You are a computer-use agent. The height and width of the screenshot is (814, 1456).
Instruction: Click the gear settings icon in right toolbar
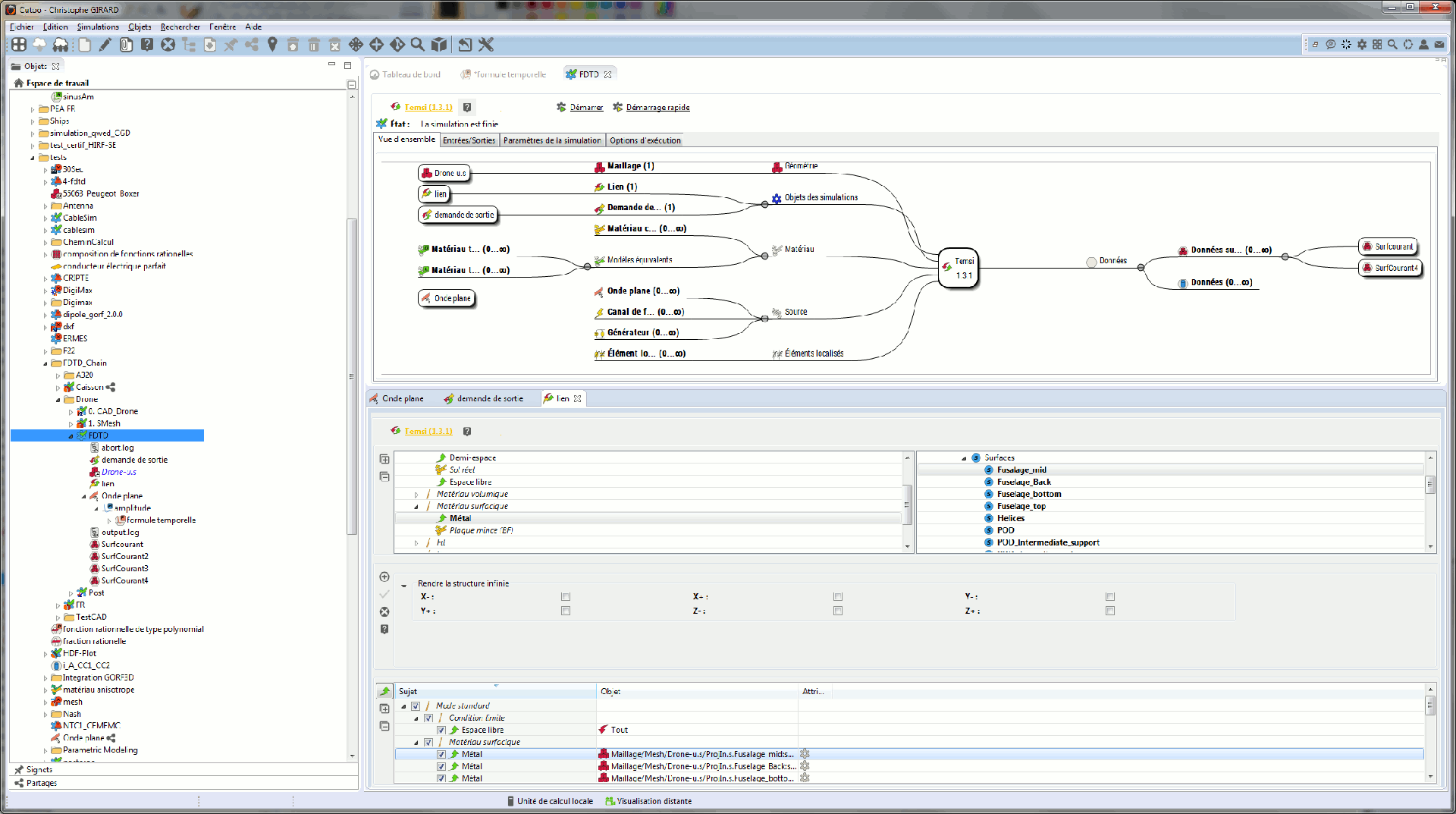pos(1362,45)
